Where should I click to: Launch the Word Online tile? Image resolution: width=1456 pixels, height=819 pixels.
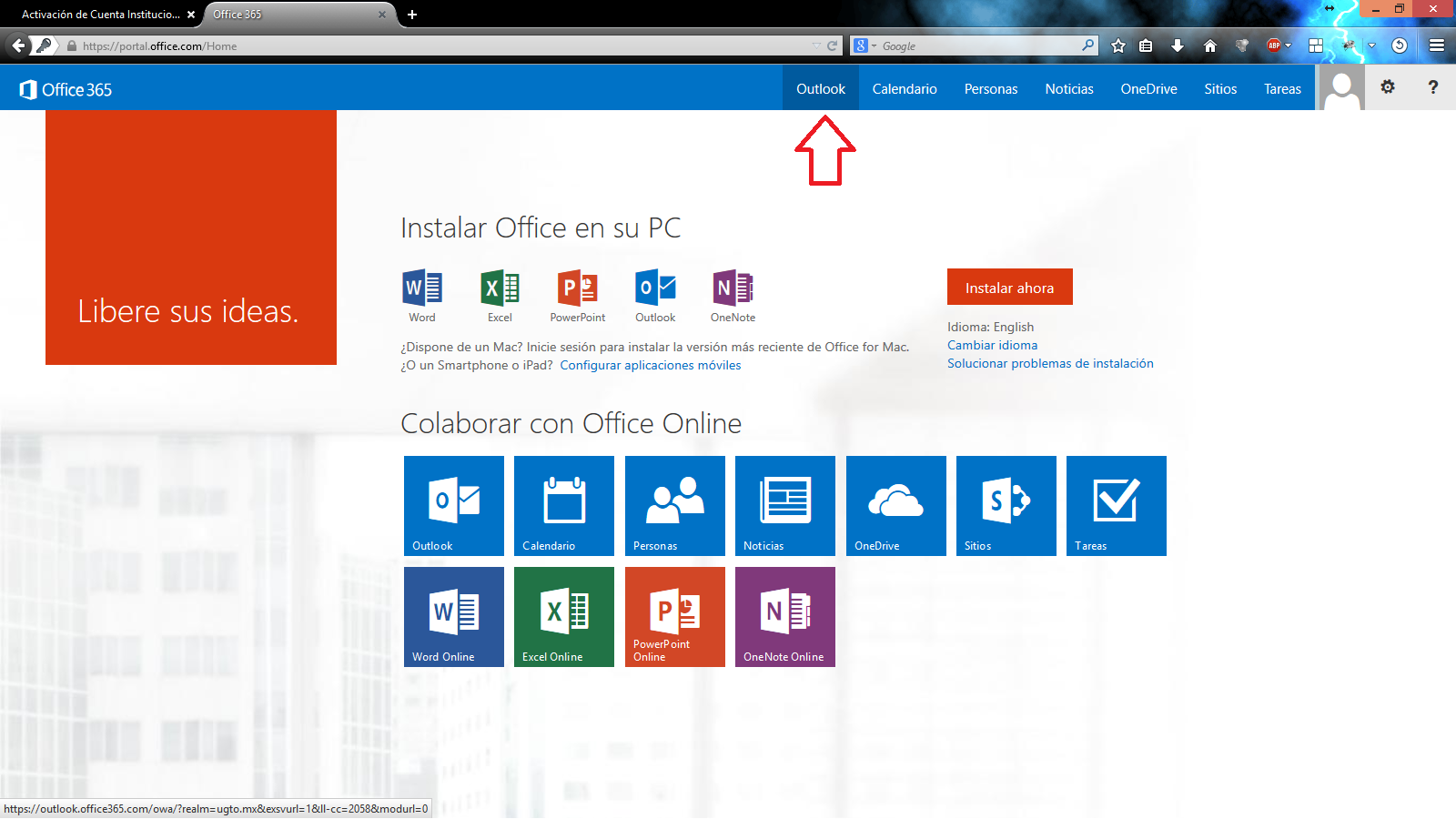(x=453, y=616)
